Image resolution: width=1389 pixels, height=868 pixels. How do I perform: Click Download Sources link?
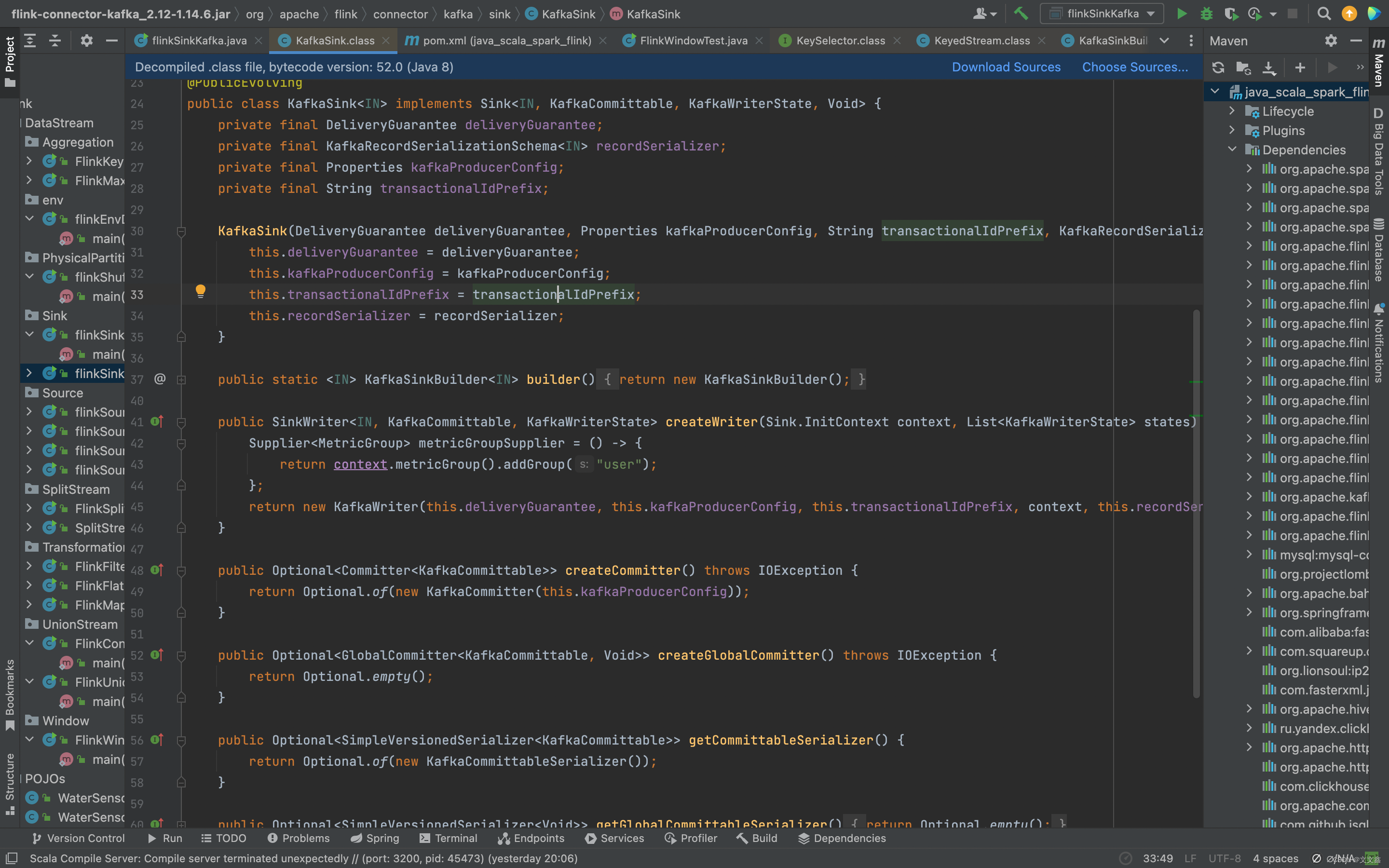1006,67
